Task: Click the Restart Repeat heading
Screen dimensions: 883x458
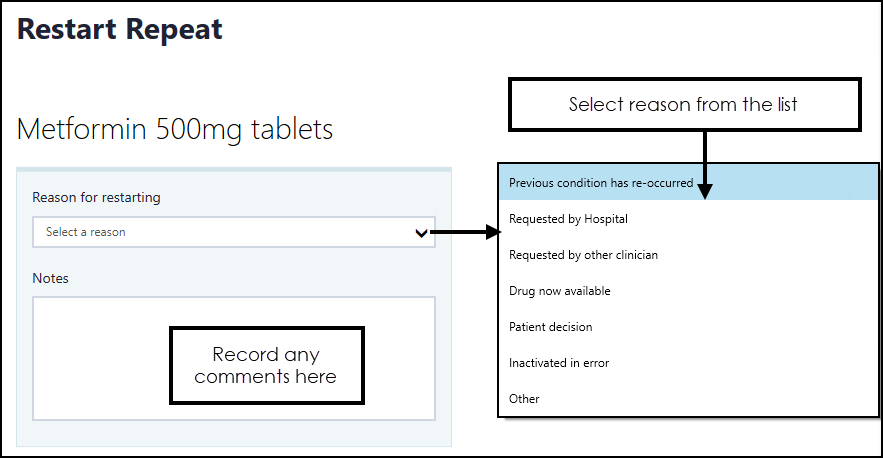Action: 120,30
